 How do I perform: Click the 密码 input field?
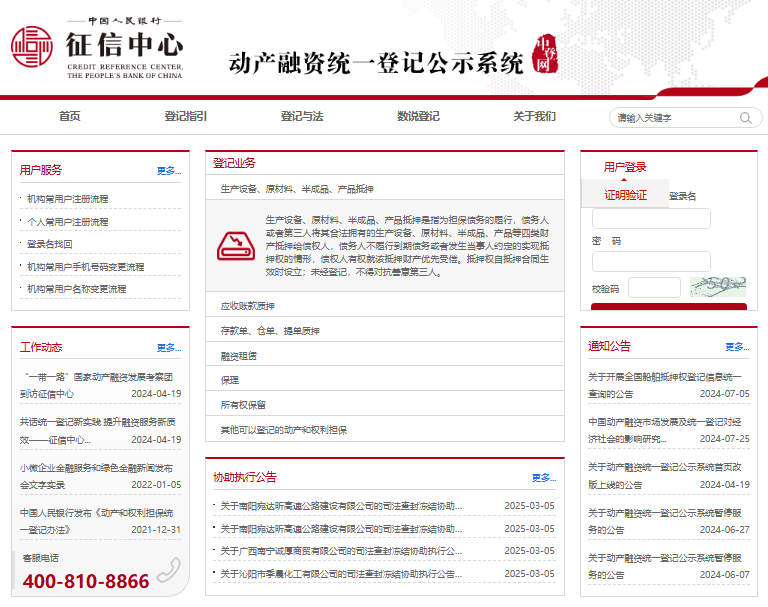[x=651, y=262]
